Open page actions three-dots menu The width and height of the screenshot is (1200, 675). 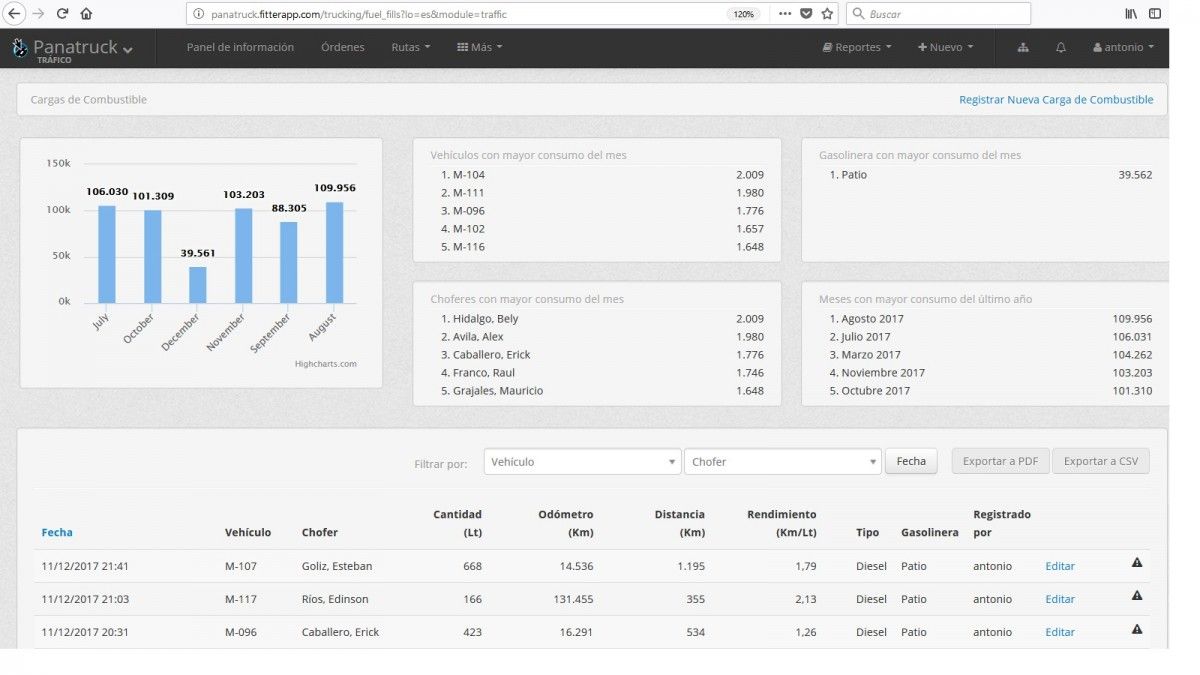pos(785,14)
